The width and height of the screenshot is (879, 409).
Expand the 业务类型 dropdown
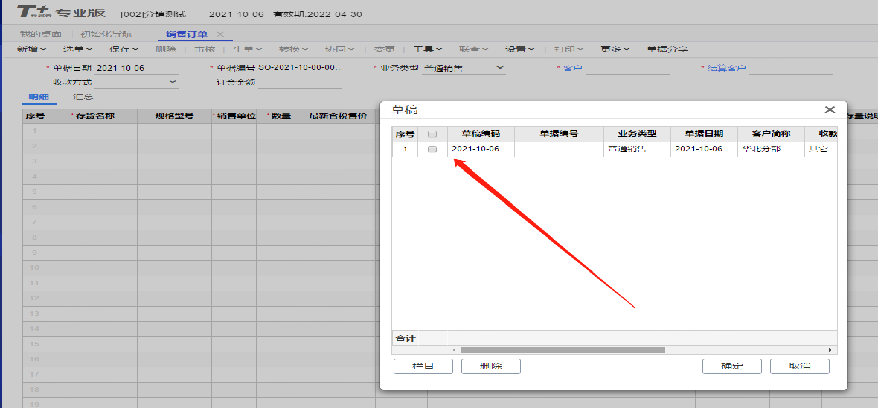pos(500,68)
